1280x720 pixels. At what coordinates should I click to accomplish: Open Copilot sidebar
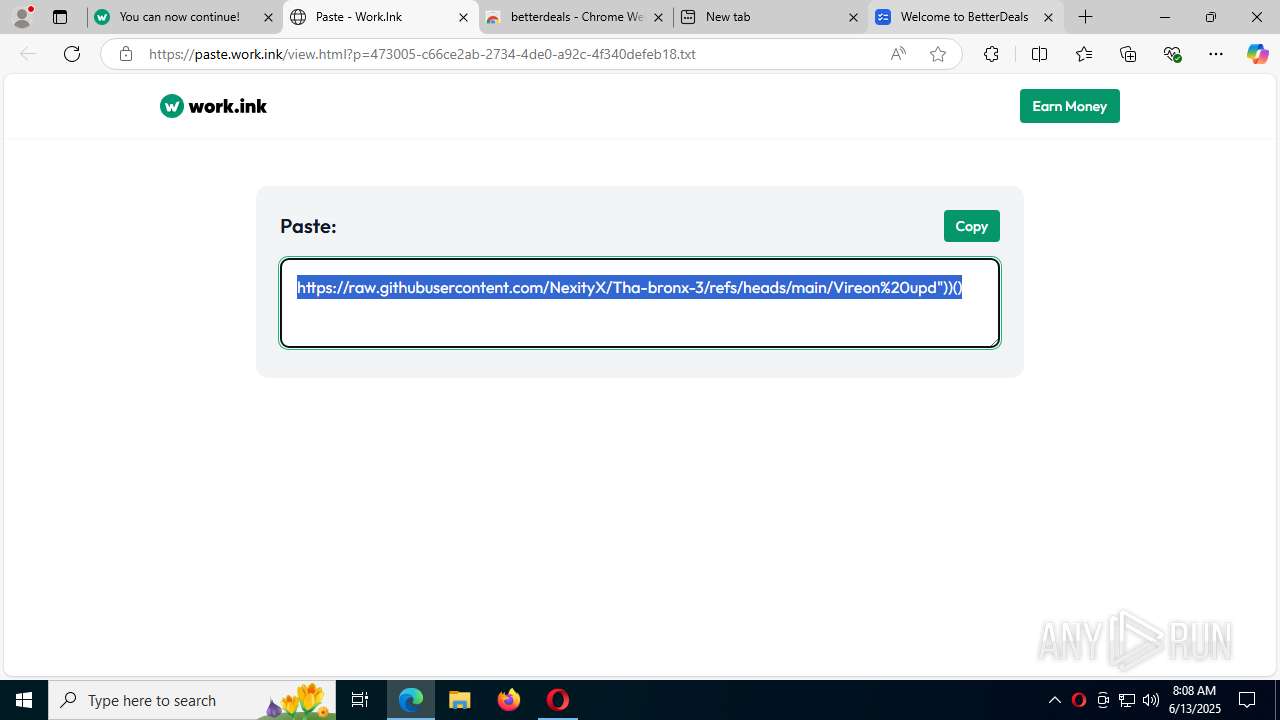[x=1257, y=54]
